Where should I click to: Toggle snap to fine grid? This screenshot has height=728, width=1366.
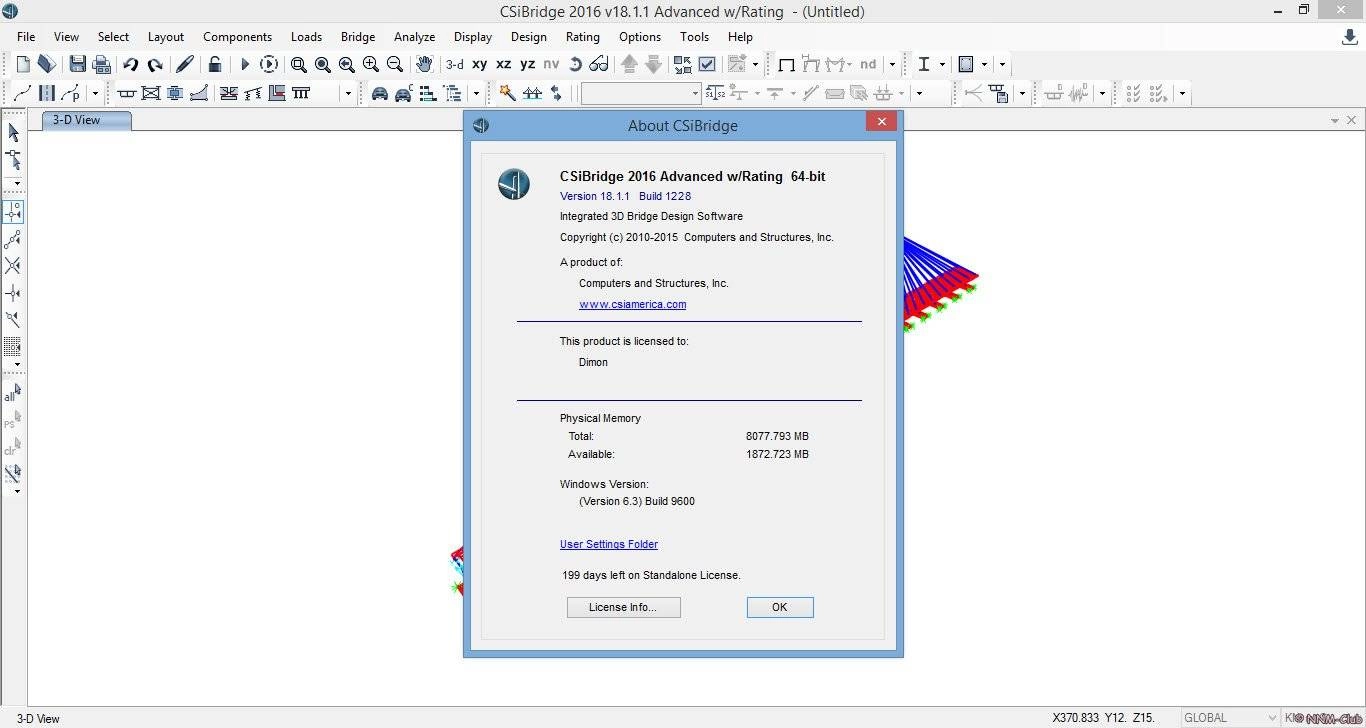13,347
